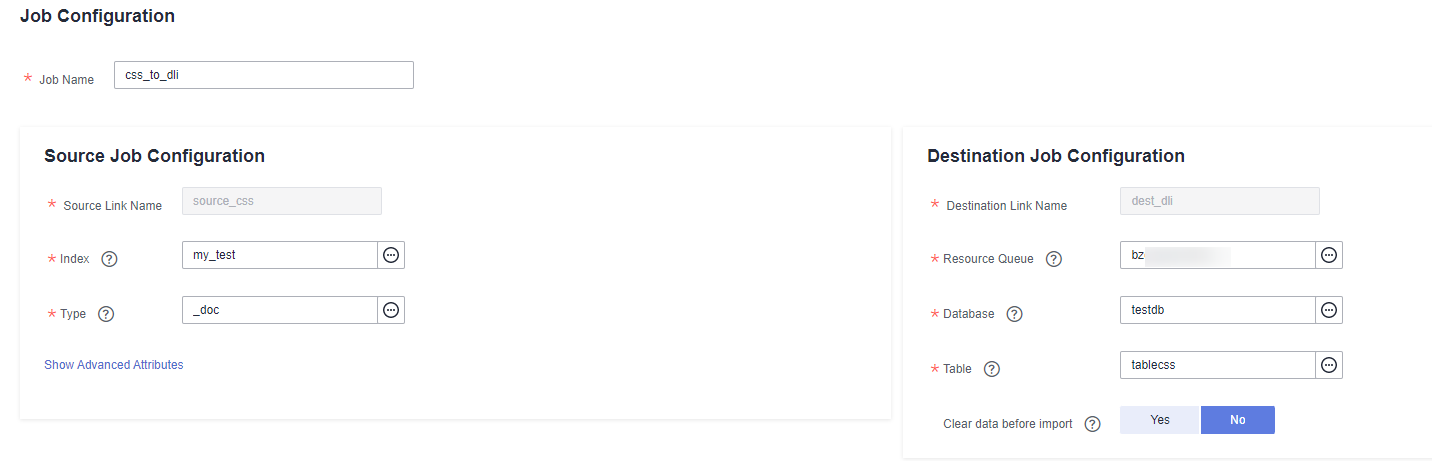Click the Table field containing tablecss
Screen dimensions: 1432x461
(1217, 365)
